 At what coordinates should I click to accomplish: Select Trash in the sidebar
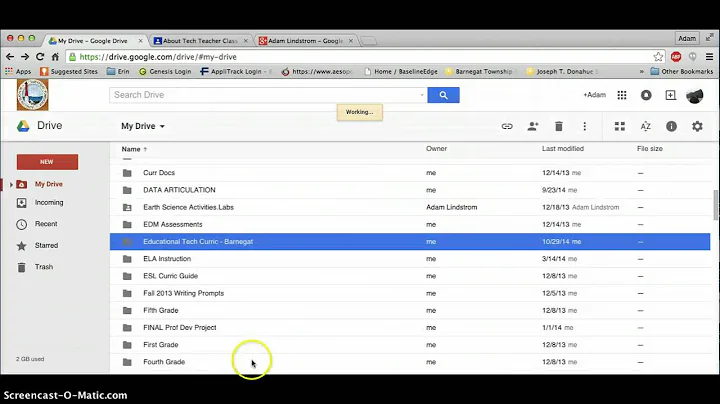(44, 267)
